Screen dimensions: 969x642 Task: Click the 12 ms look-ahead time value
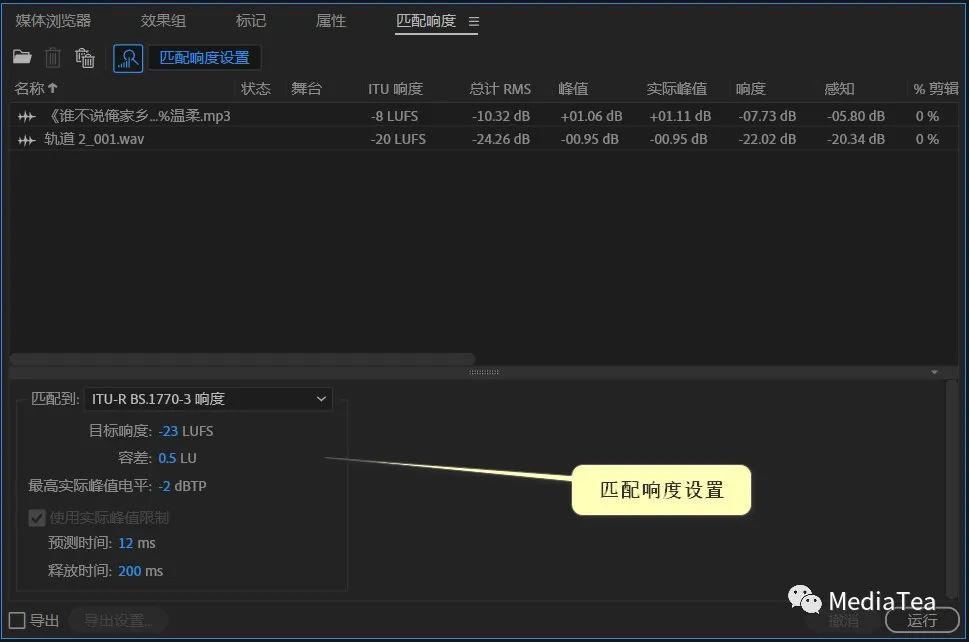coord(125,543)
